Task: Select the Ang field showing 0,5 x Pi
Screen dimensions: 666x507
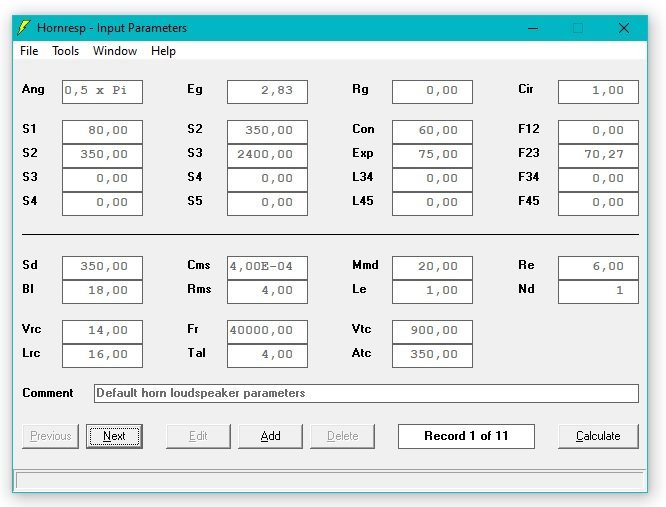Action: [102, 92]
